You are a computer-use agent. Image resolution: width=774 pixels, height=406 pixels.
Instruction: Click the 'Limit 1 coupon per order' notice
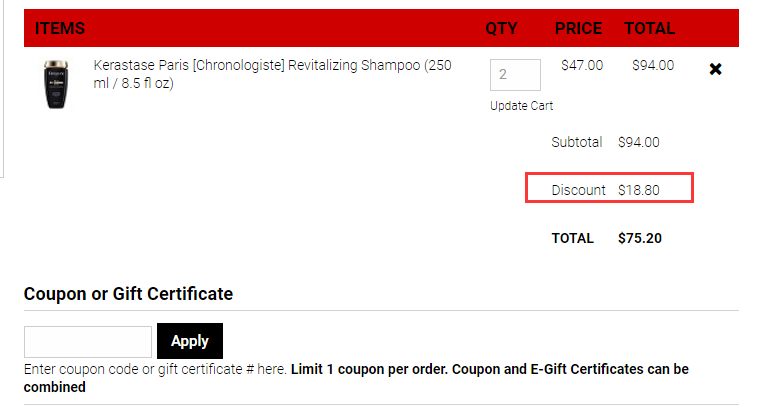click(369, 370)
